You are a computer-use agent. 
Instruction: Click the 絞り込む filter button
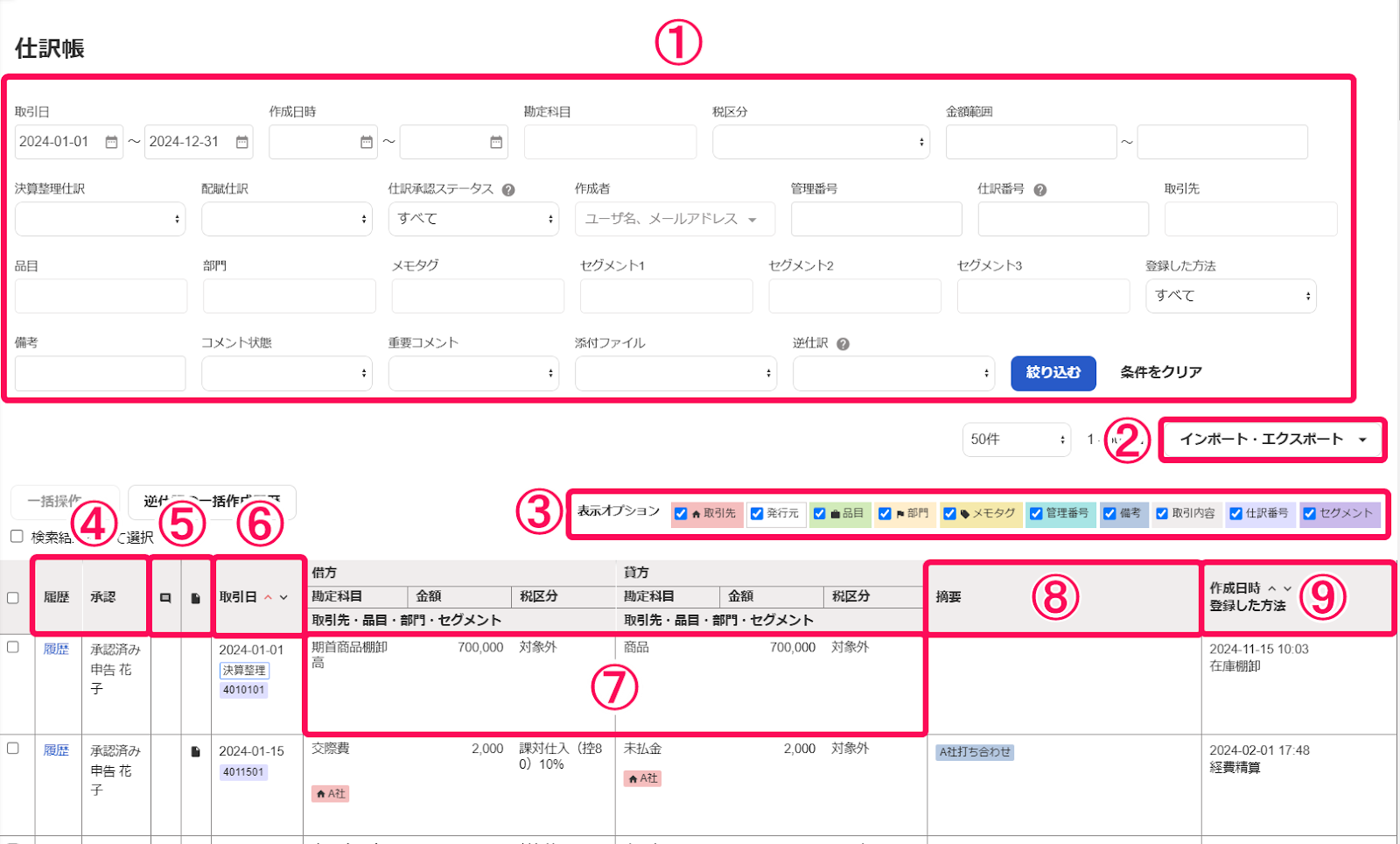coord(1053,373)
